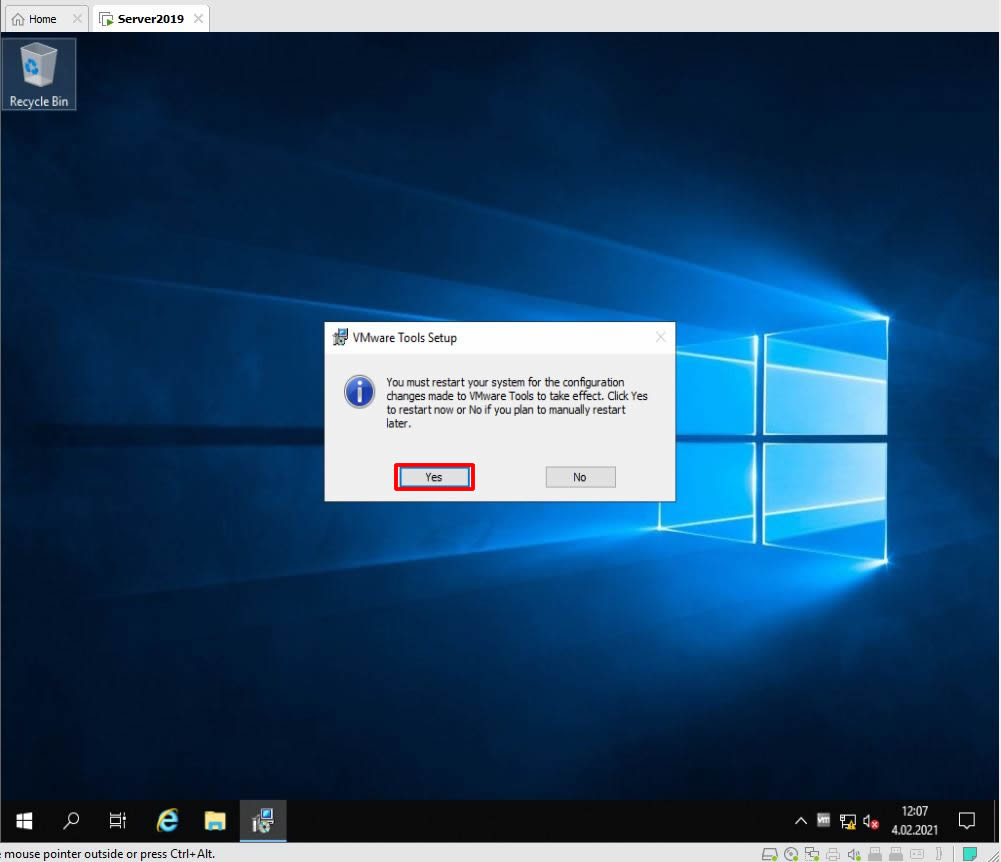
Task: Open the clock showing 12:07
Action: tap(915, 820)
